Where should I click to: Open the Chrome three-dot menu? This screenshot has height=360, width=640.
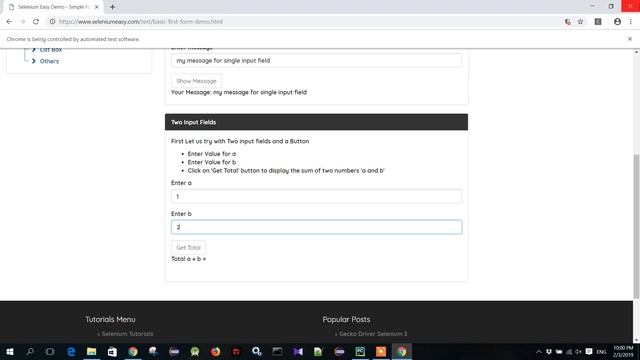(x=631, y=22)
